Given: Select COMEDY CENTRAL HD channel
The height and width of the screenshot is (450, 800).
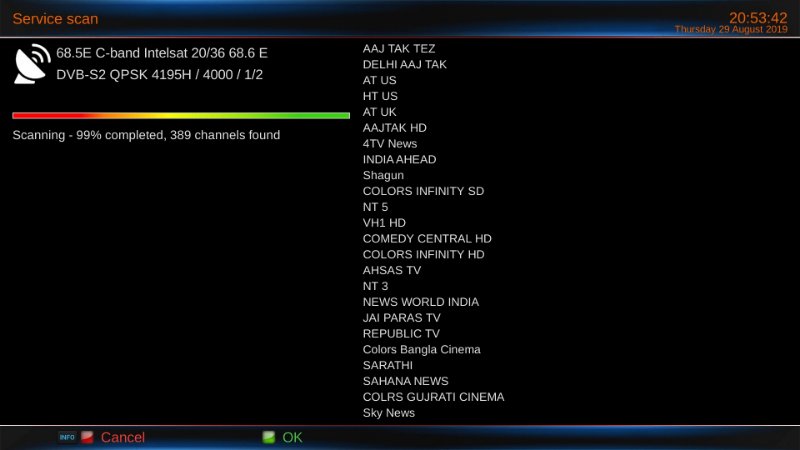Looking at the screenshot, I should (427, 238).
